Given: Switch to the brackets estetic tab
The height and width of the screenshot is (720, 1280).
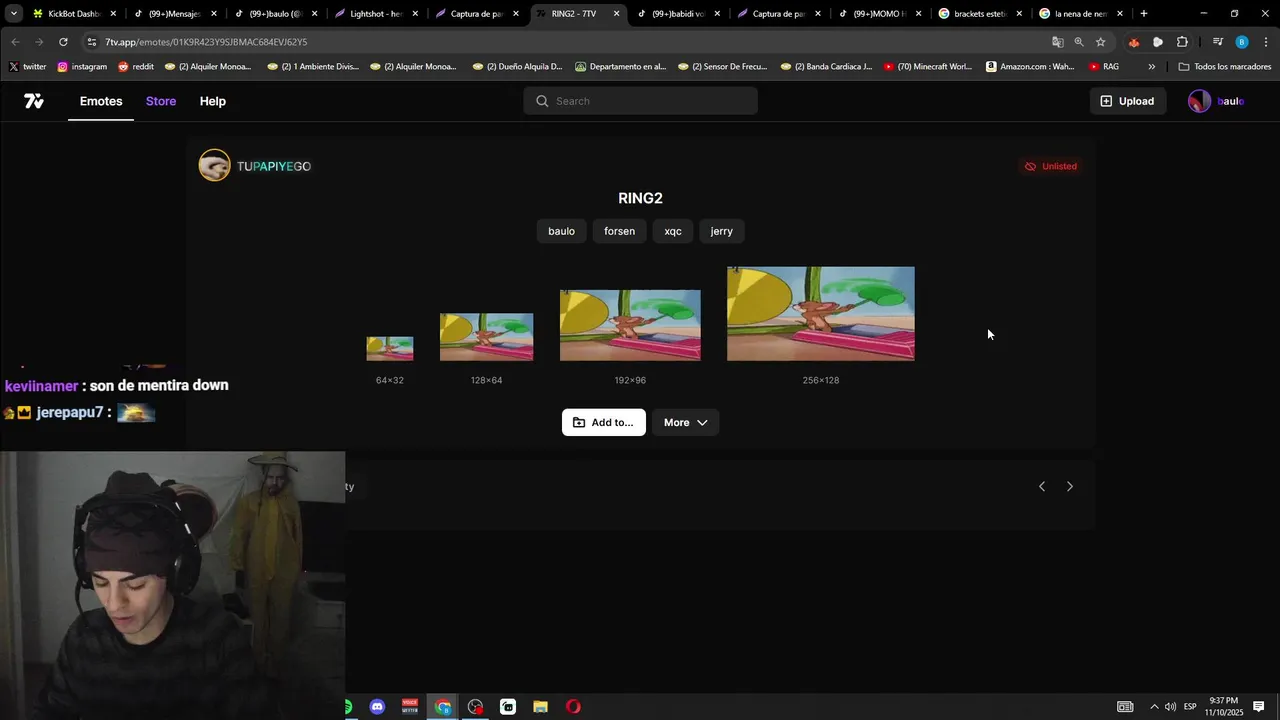Looking at the screenshot, I should 980,14.
